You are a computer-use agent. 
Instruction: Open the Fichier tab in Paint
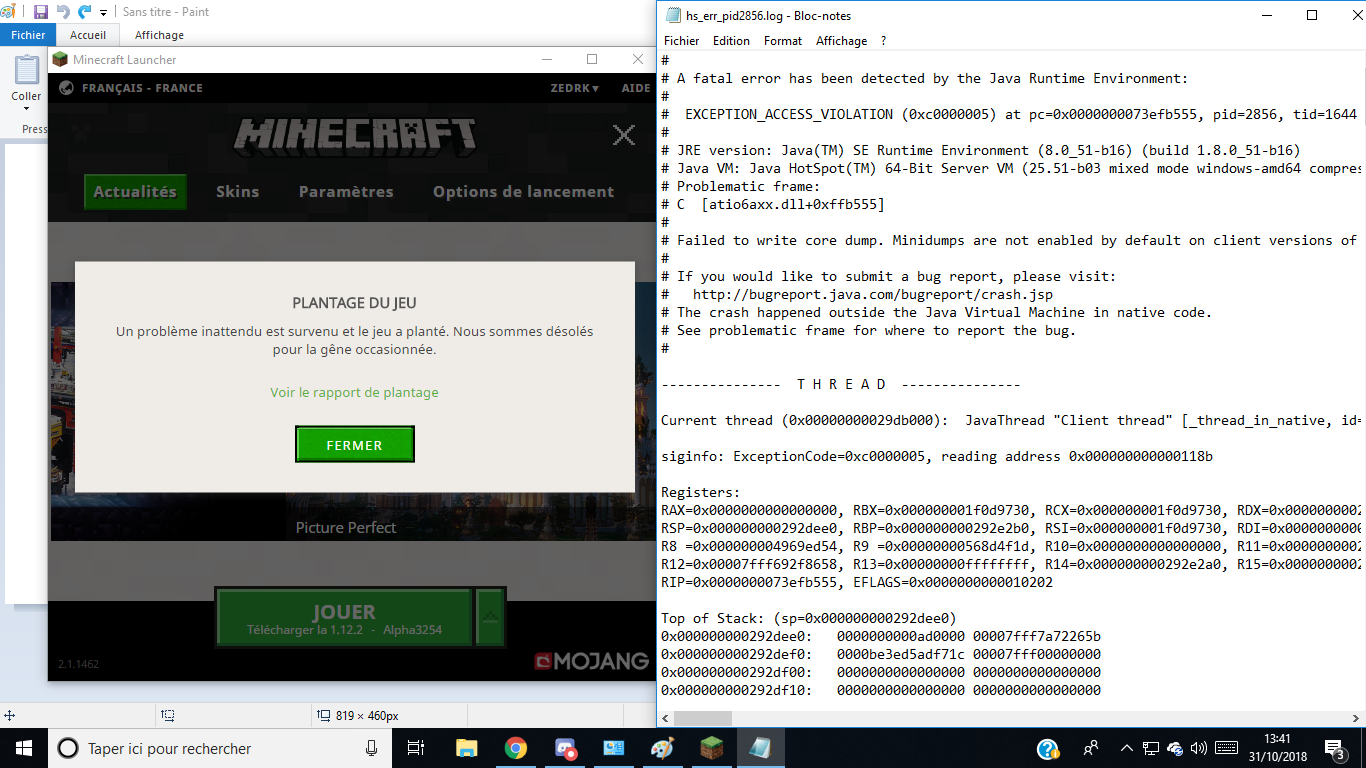pyautogui.click(x=28, y=35)
